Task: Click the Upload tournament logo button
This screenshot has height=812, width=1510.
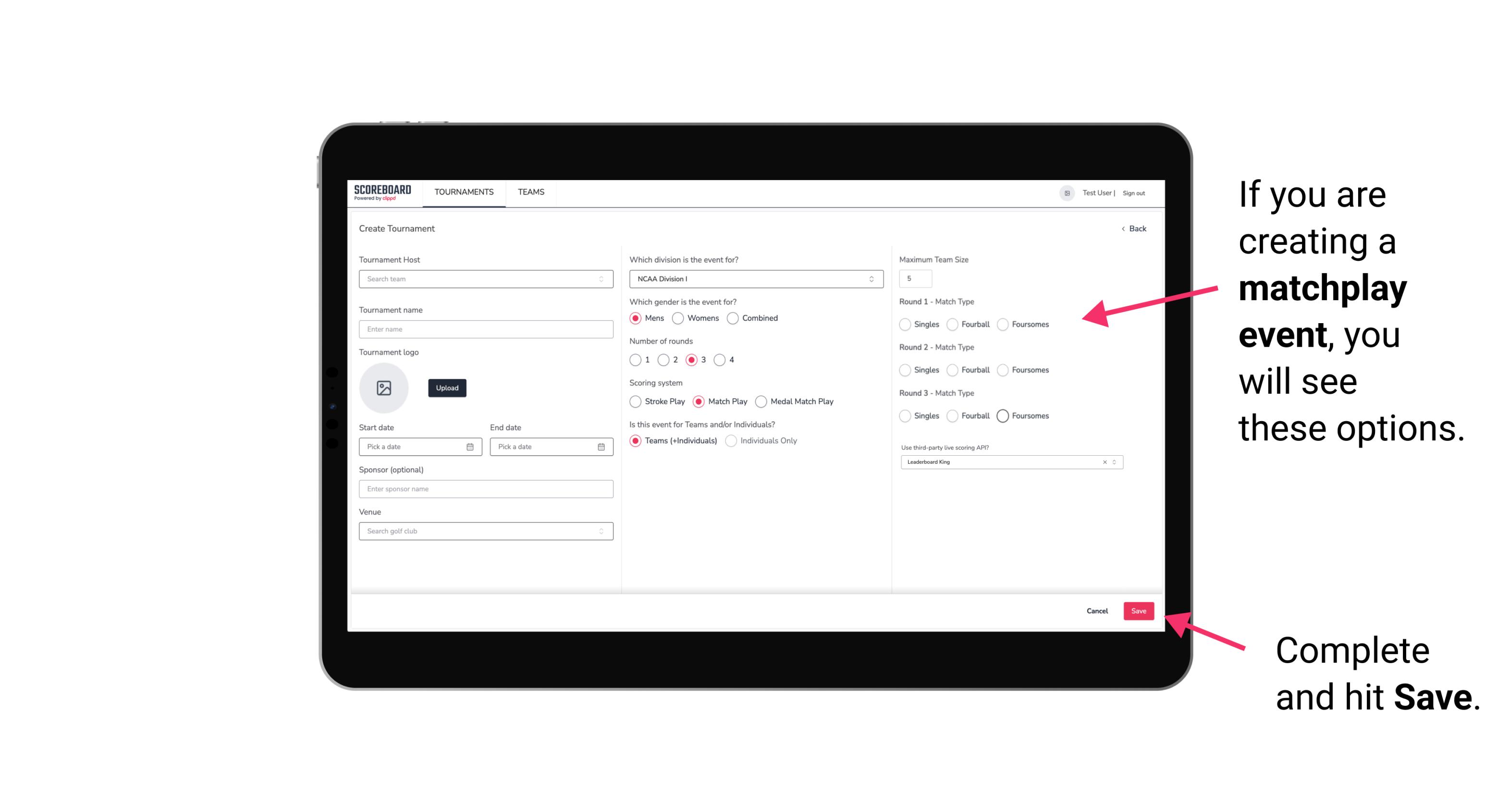Action: click(x=446, y=388)
